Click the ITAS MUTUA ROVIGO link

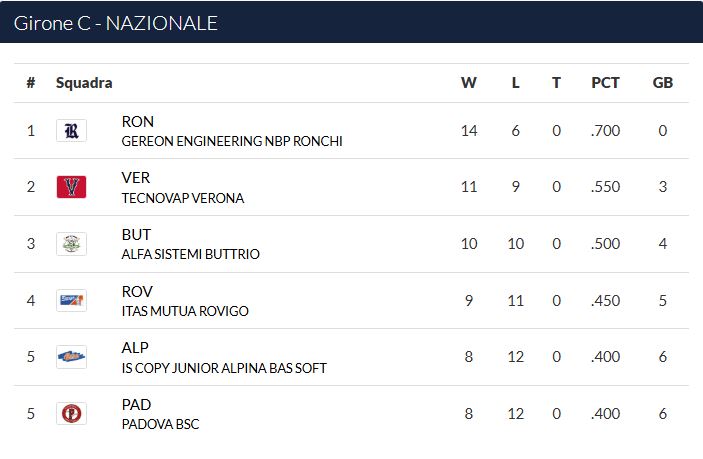(185, 311)
